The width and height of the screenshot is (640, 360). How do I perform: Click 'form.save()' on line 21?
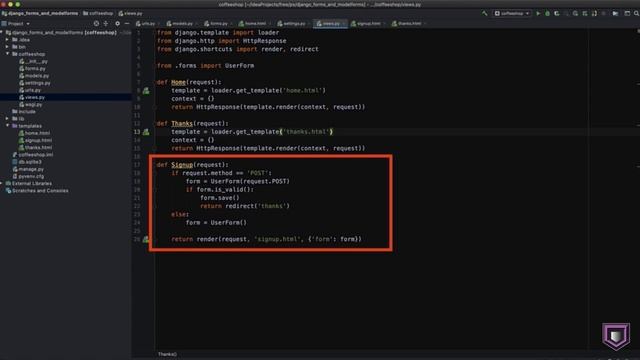click(x=220, y=198)
